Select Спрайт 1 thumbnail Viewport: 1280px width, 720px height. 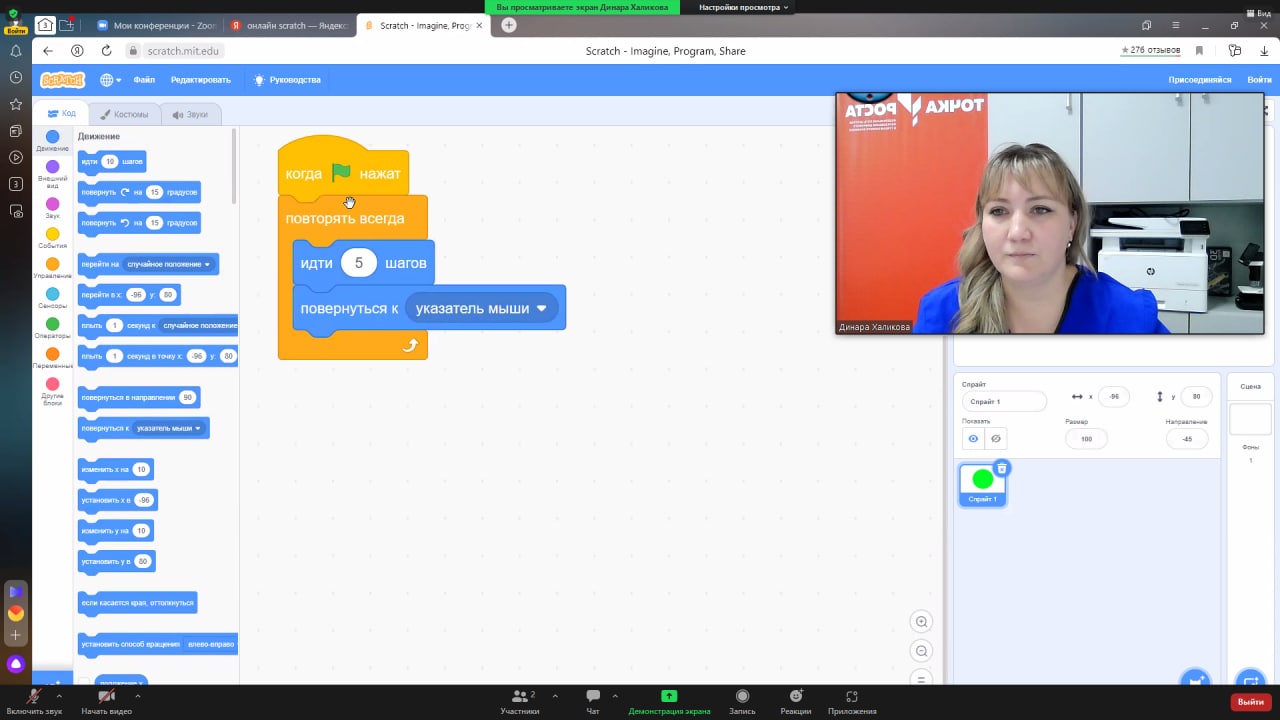982,484
